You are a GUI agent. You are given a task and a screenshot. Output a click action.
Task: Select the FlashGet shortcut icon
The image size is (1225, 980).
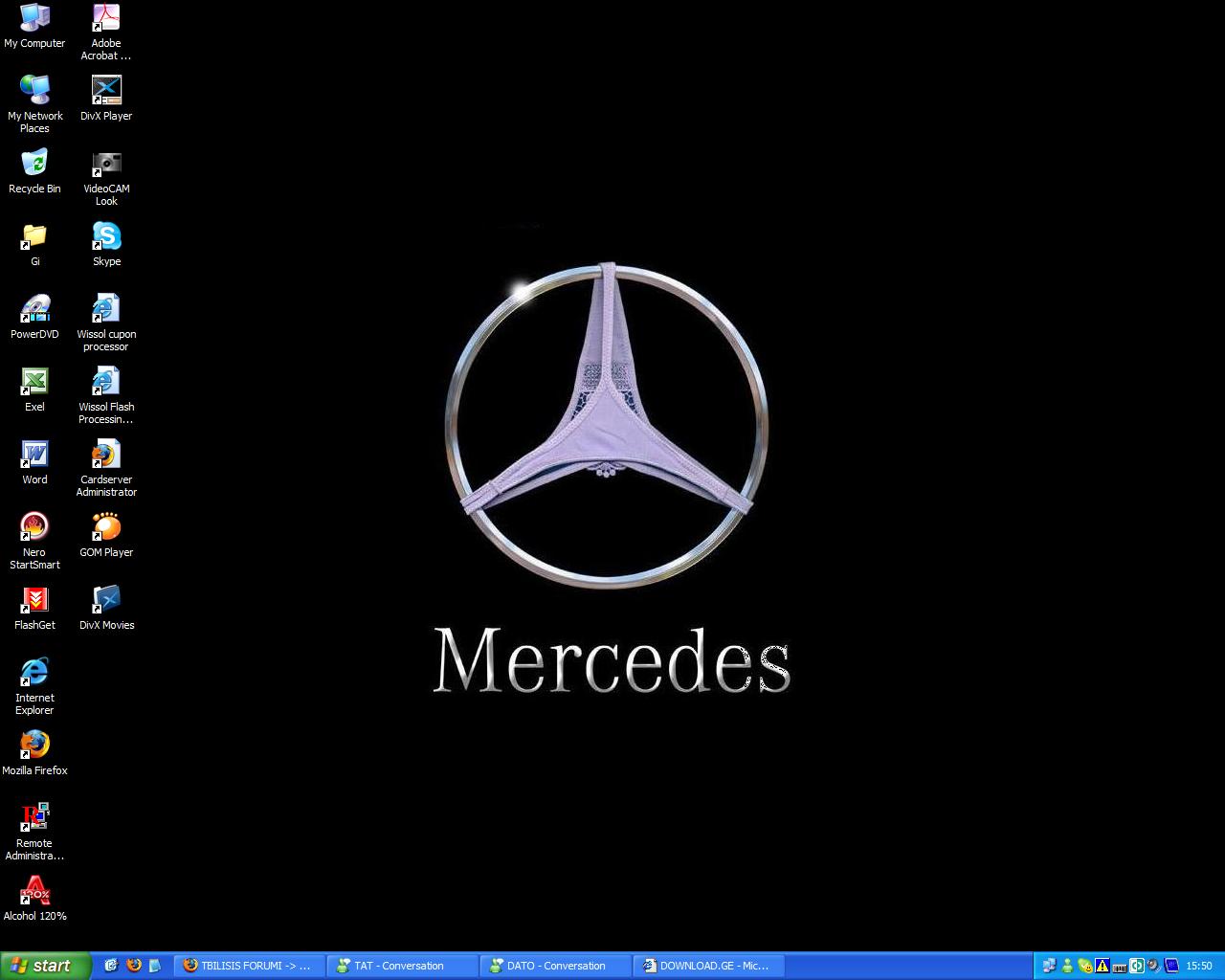point(34,608)
